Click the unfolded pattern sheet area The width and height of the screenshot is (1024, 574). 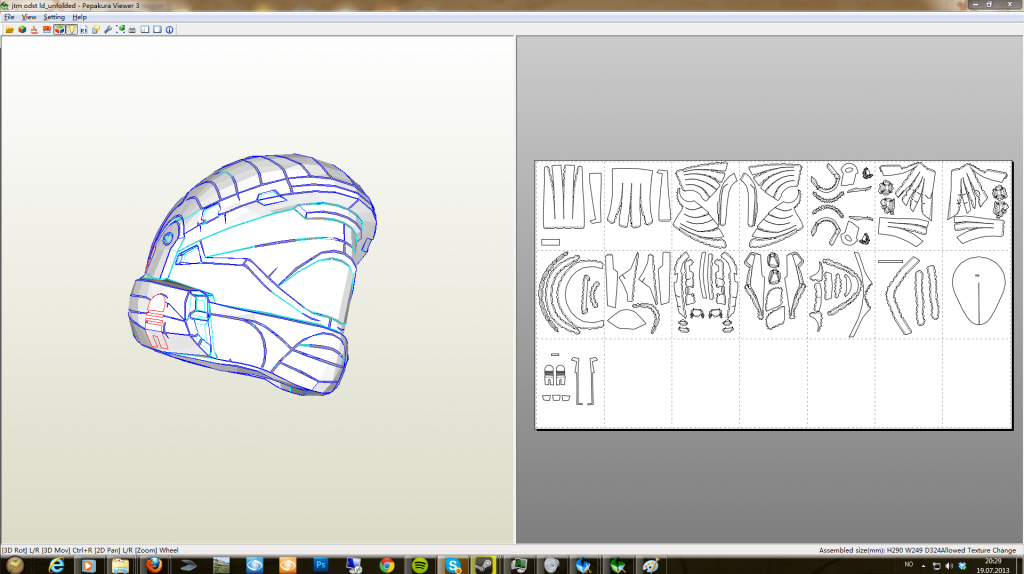click(x=773, y=295)
